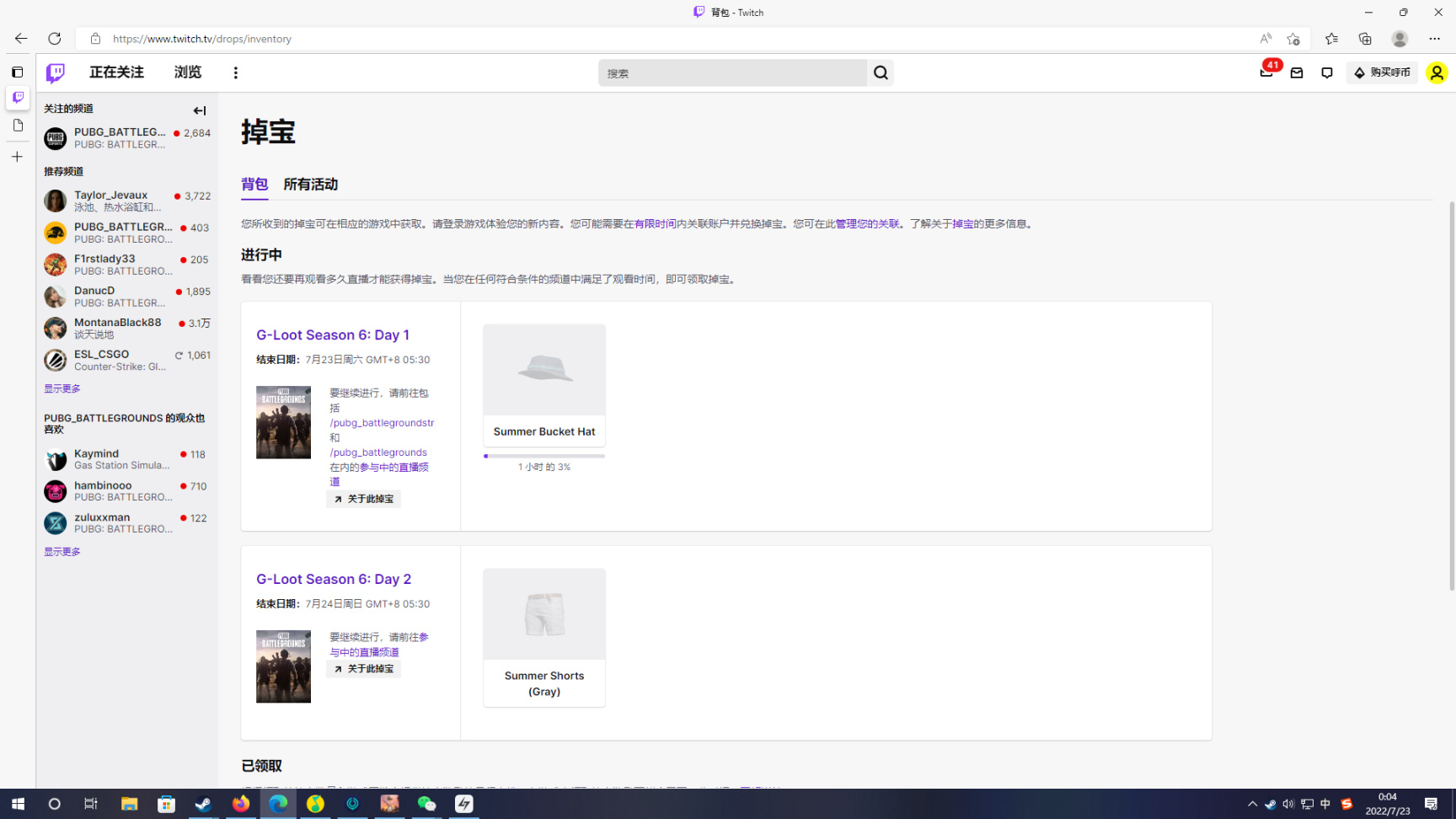Switch to the 所有活动 tab
The width and height of the screenshot is (1456, 819).
[x=310, y=185]
